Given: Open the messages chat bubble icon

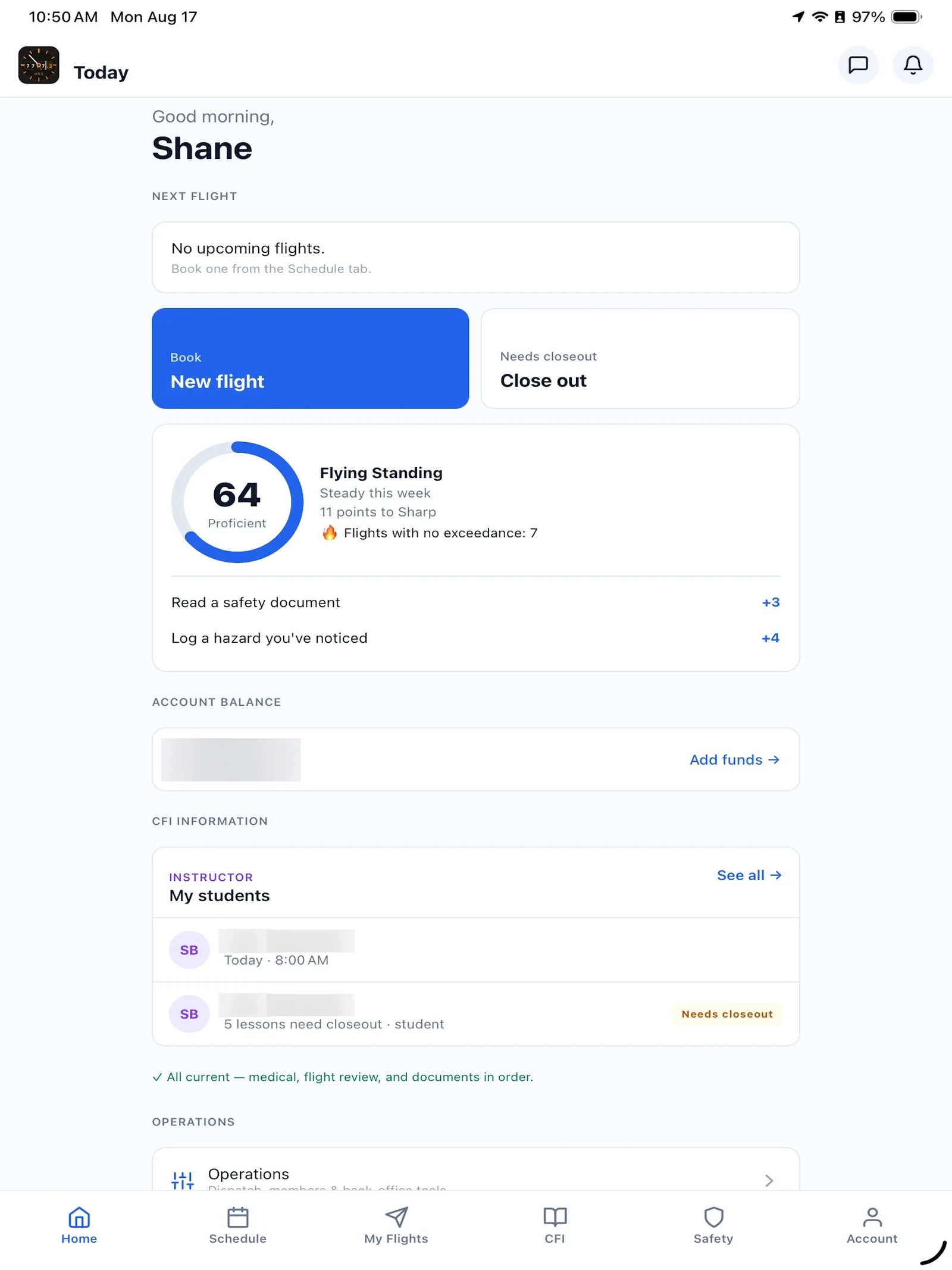Looking at the screenshot, I should point(858,65).
